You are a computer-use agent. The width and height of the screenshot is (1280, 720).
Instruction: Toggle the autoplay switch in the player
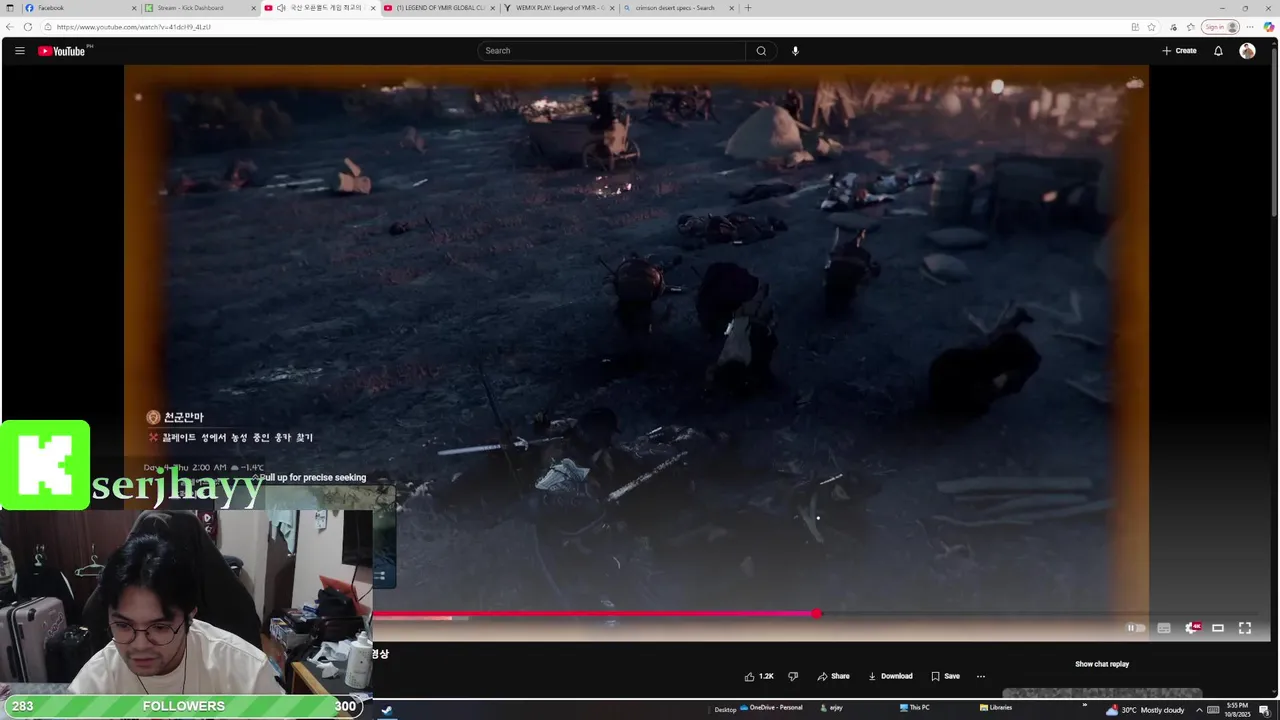click(x=1136, y=628)
